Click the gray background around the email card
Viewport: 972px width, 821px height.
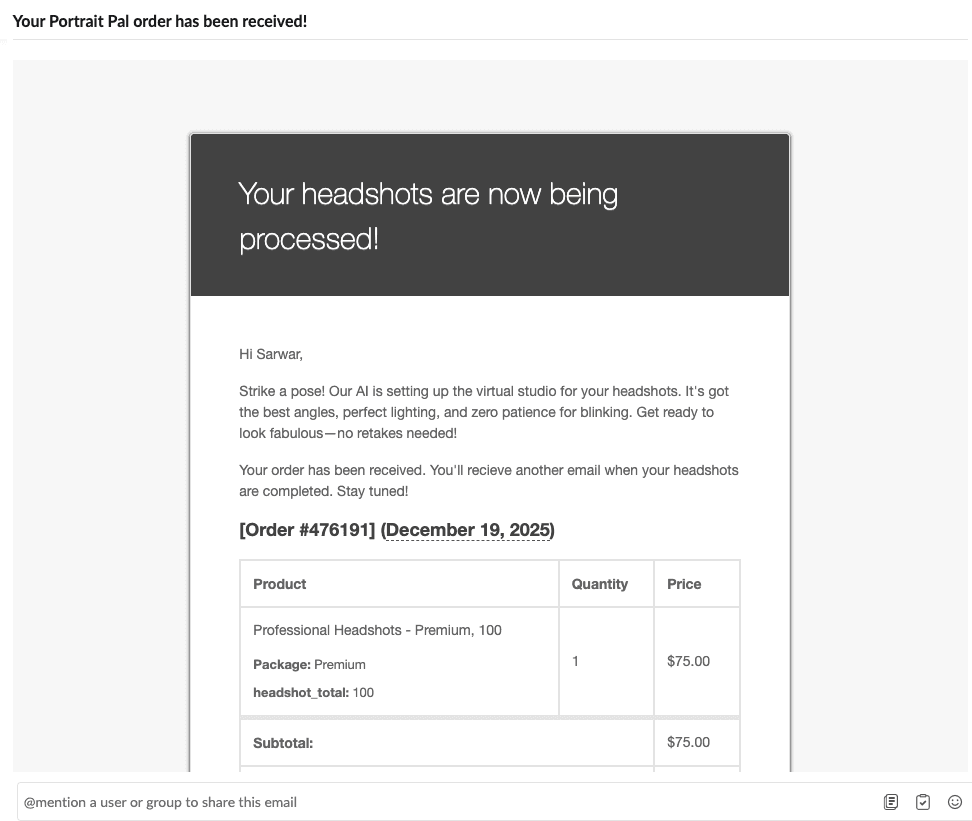(100, 400)
